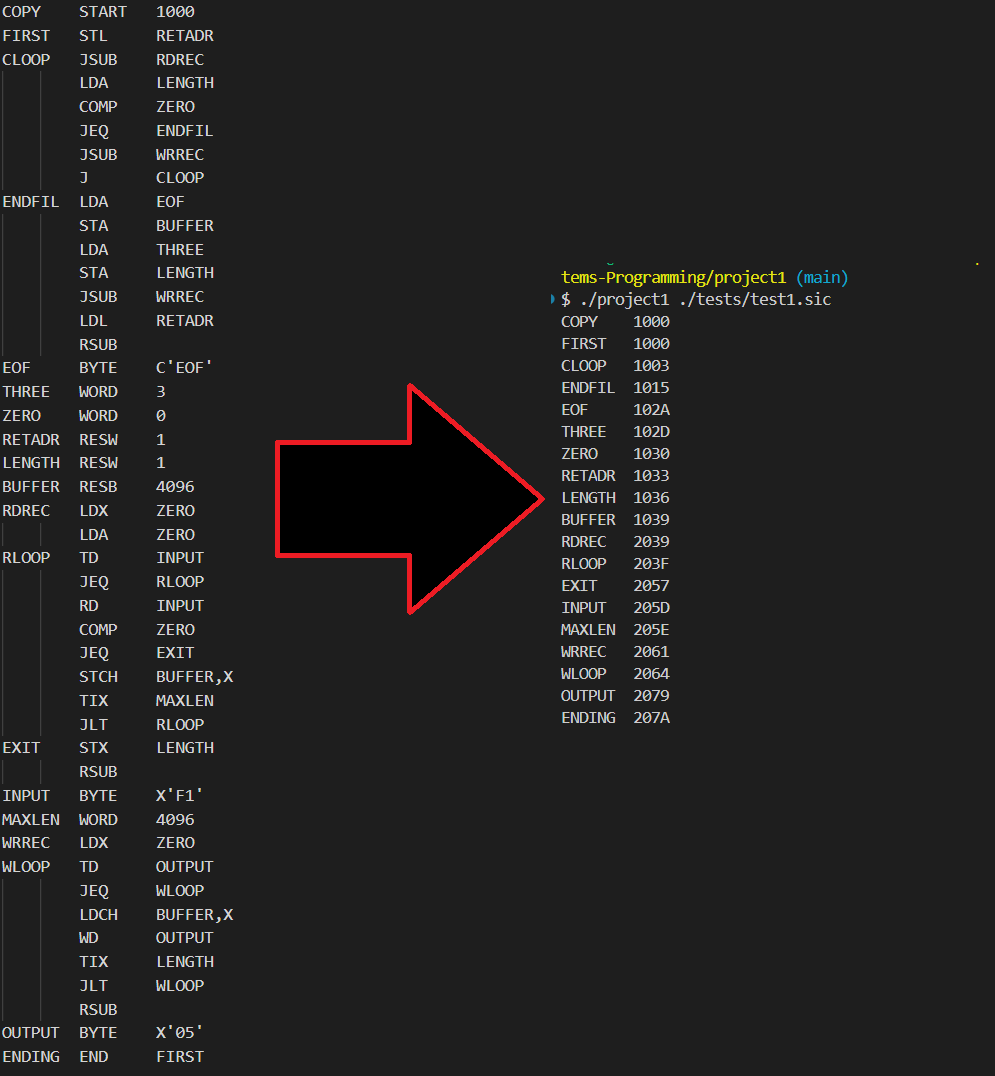Click address 203F in the RLOOP output row
The image size is (995, 1076).
[651, 563]
